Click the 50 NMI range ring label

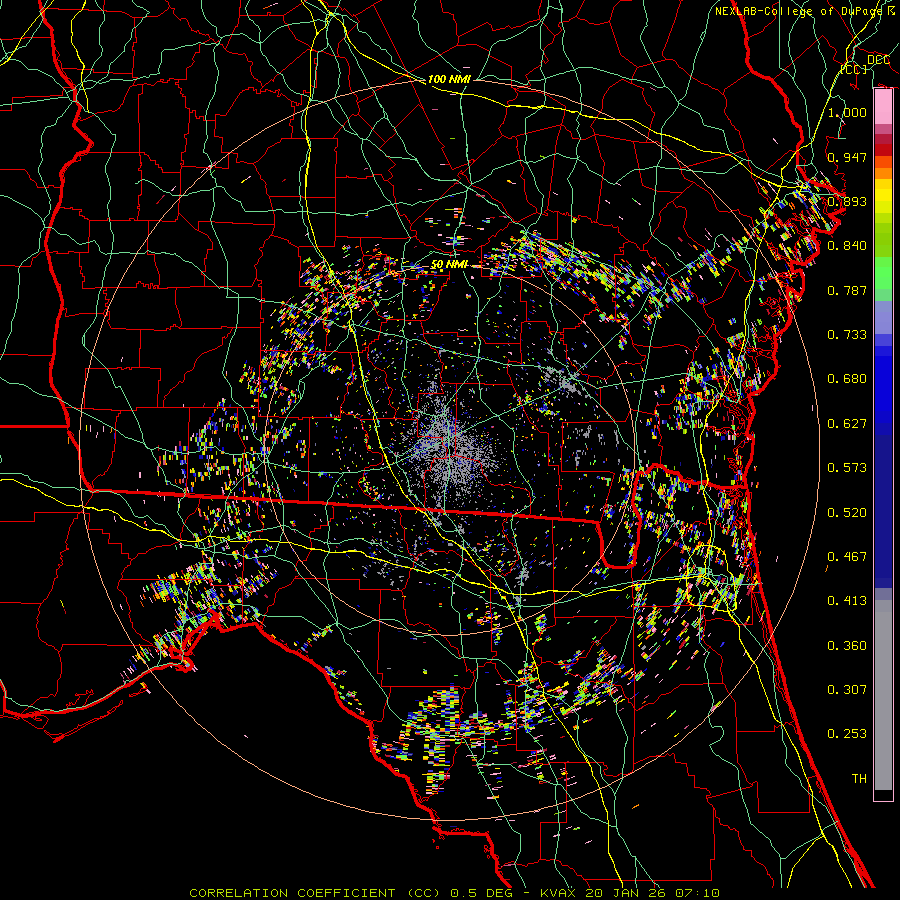coord(449,264)
